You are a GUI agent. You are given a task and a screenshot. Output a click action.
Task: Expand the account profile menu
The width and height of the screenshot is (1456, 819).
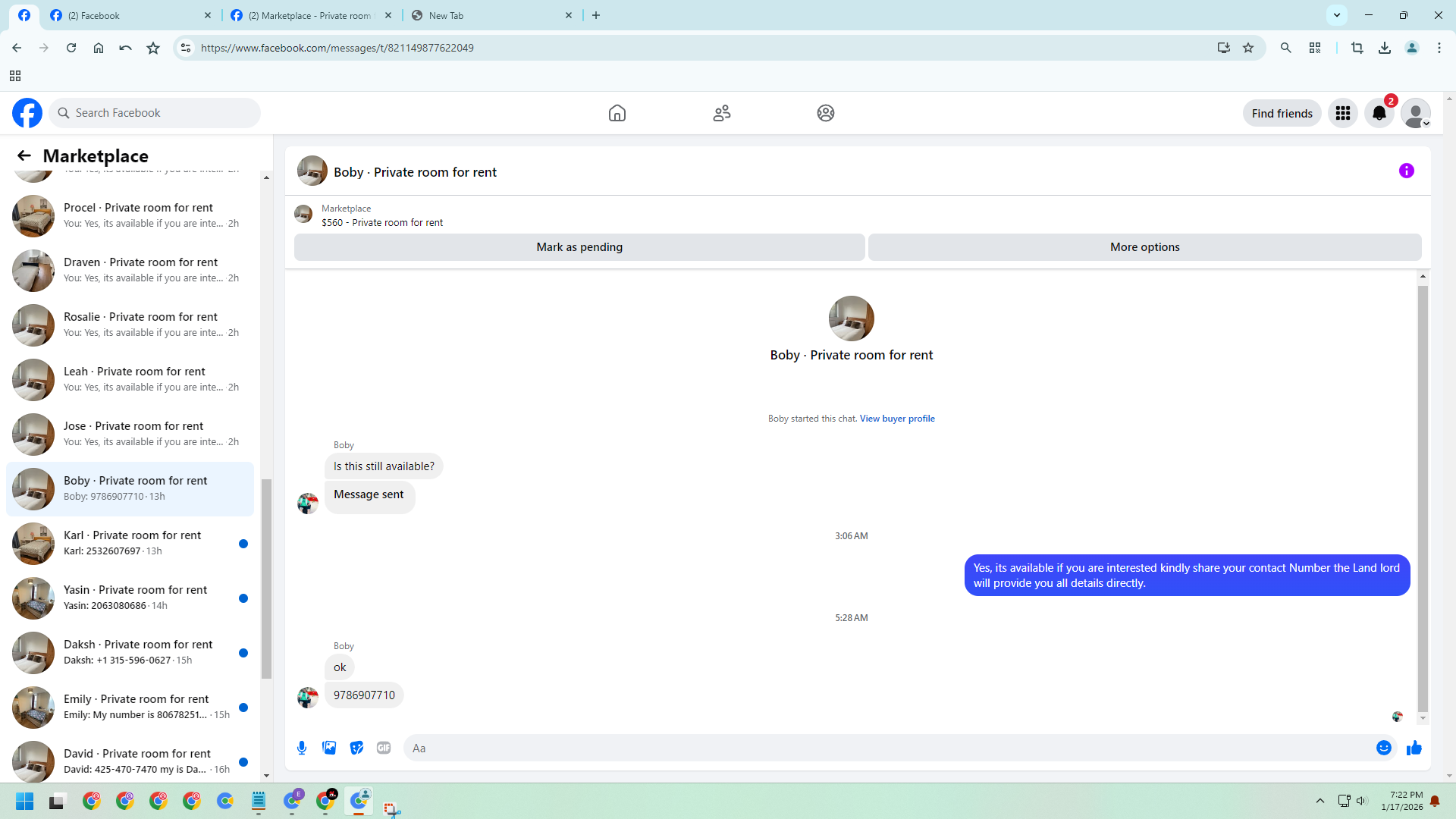click(1415, 113)
